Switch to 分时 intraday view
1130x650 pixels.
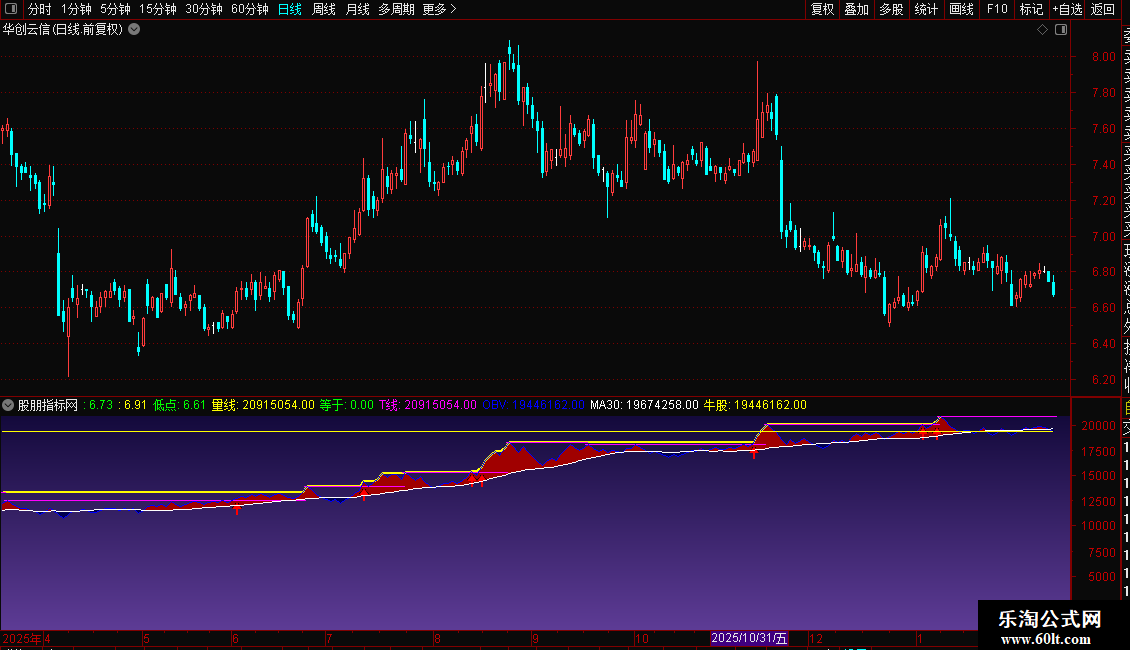40,9
